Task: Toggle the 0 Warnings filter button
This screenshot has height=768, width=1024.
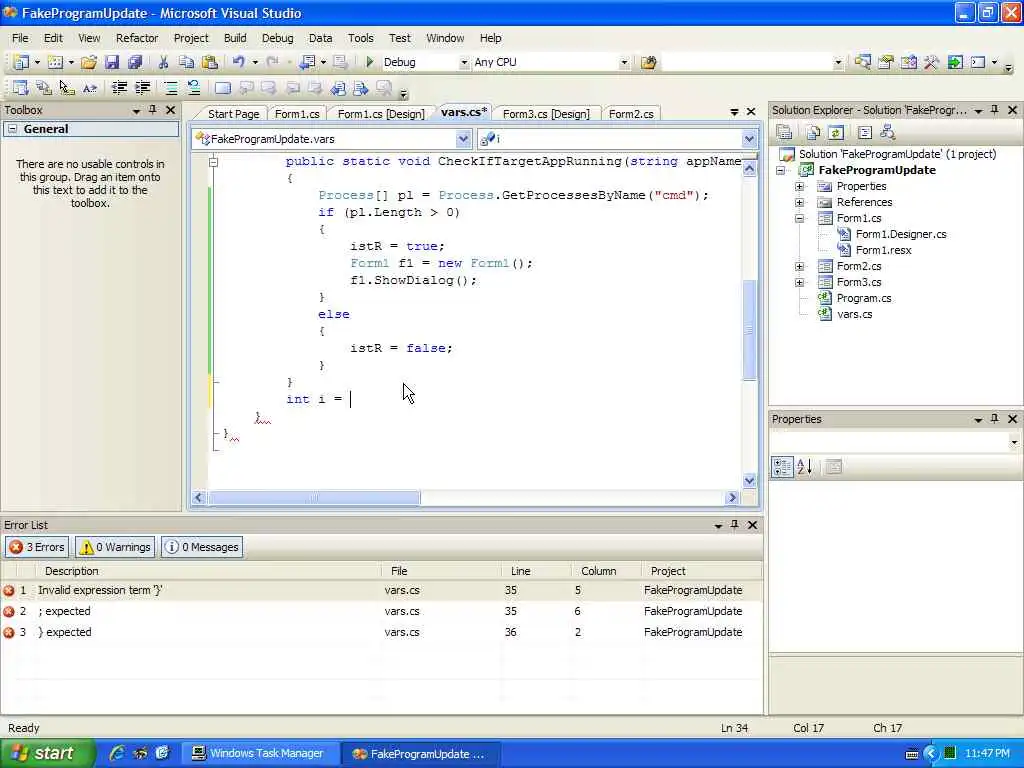Action: 116,547
